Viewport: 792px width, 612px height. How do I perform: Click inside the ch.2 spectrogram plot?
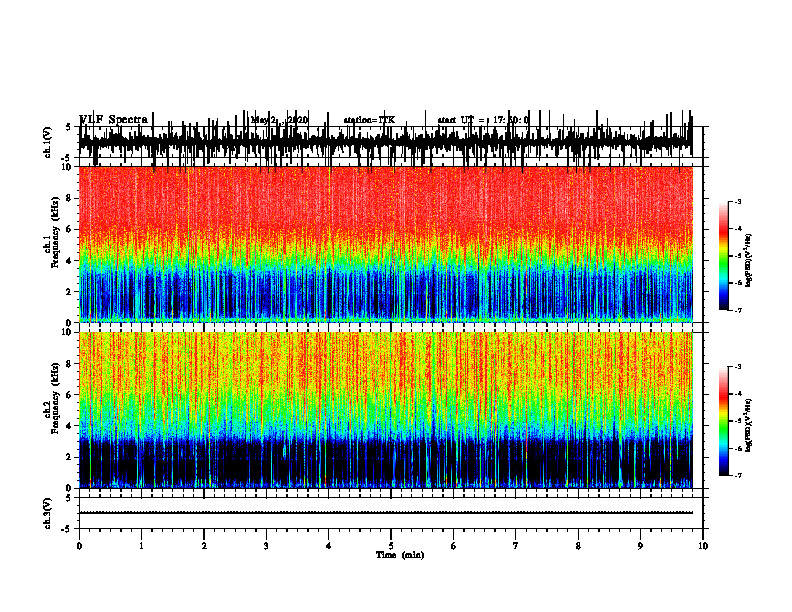point(386,410)
